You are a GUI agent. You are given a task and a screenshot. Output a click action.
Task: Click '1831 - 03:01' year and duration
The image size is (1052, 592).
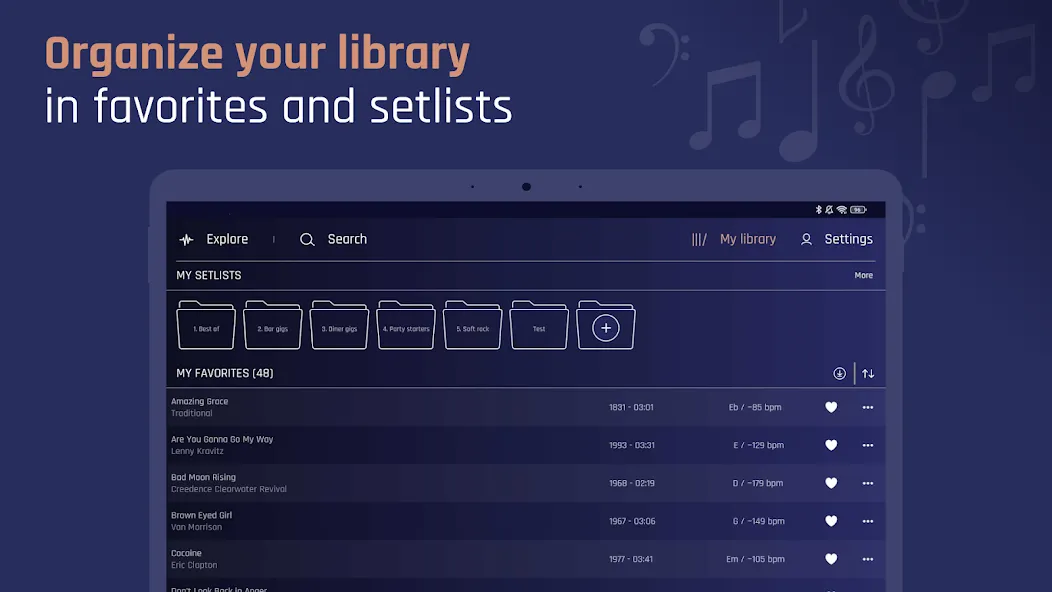pyautogui.click(x=631, y=407)
